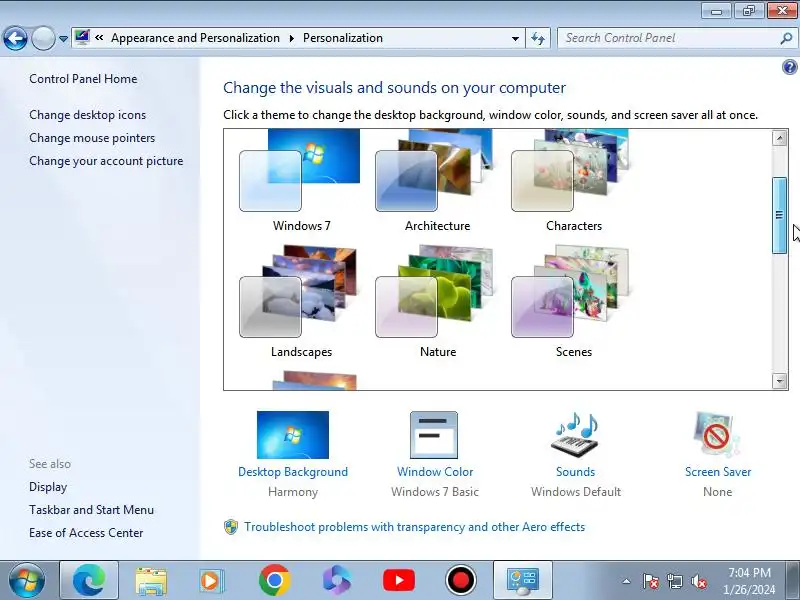Click the control panel icon in address bar
Image resolution: width=800 pixels, height=600 pixels.
pos(82,38)
